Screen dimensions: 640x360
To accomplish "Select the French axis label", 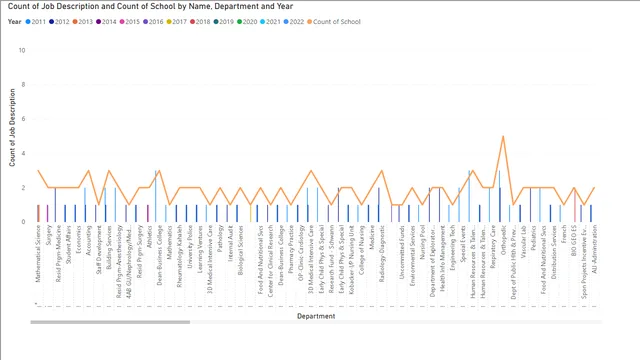I will coord(563,234).
